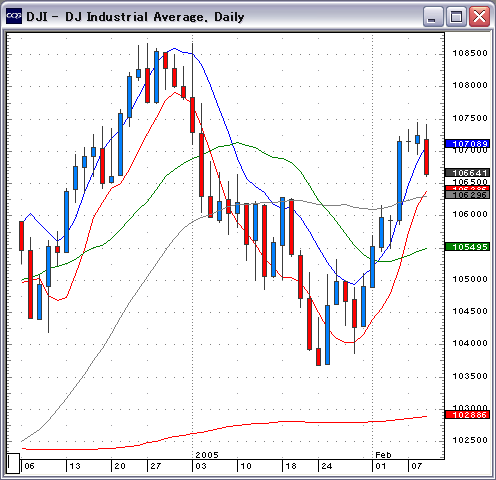The image size is (496, 480).
Task: Click the 104000 price axis value
Action: click(x=470, y=343)
